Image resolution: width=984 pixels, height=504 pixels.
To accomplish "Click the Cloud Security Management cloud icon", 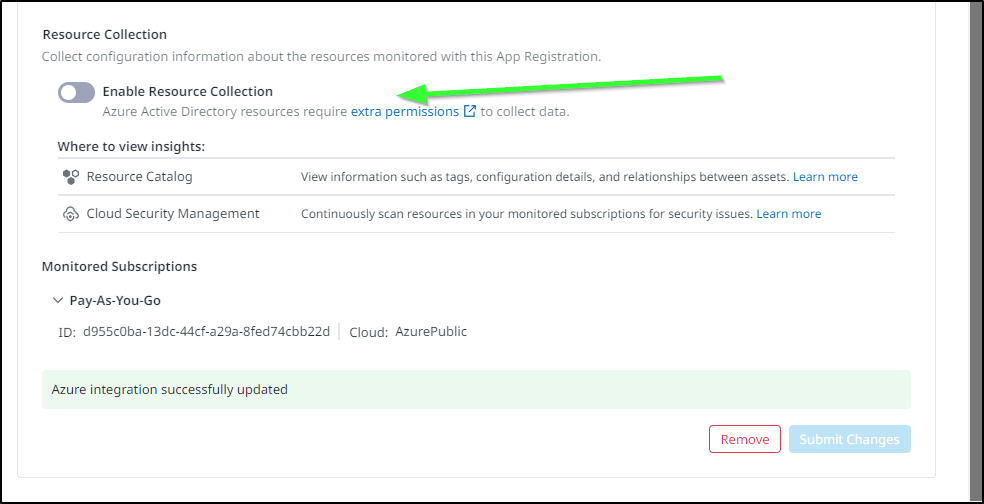I will point(70,214).
